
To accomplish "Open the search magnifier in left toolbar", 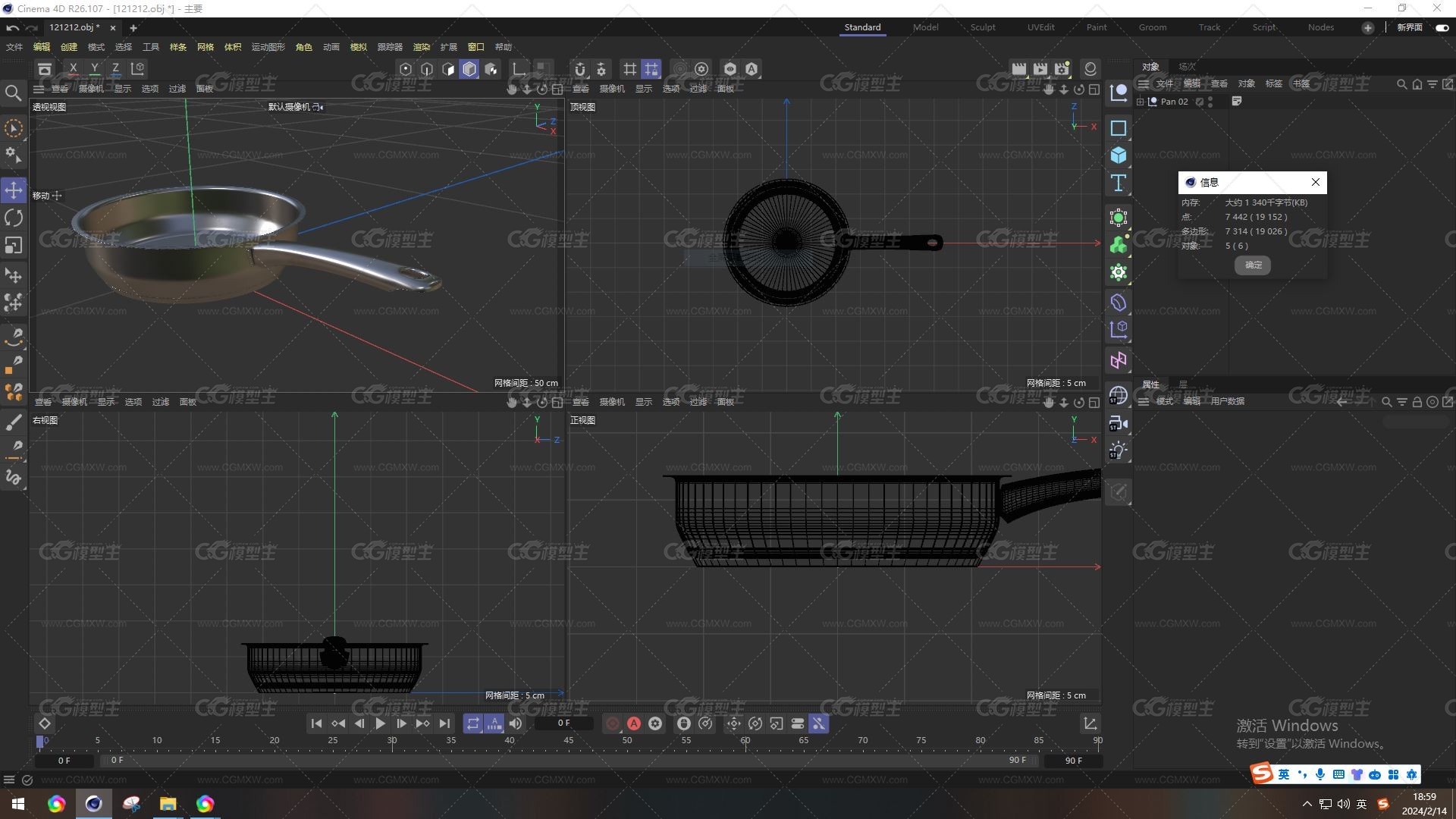I will coord(14,93).
